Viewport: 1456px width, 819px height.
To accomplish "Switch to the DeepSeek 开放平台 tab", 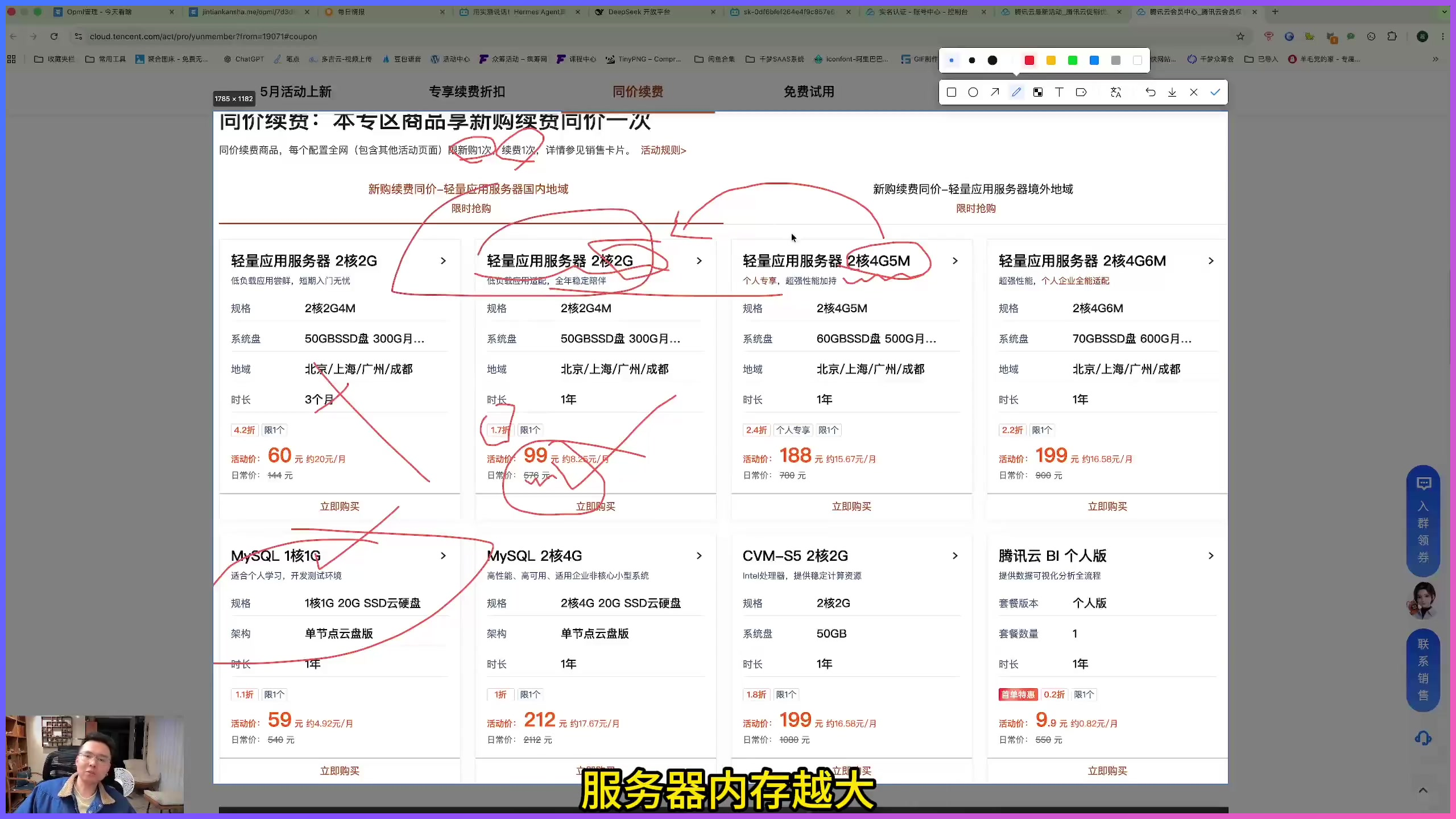I will coord(654,11).
